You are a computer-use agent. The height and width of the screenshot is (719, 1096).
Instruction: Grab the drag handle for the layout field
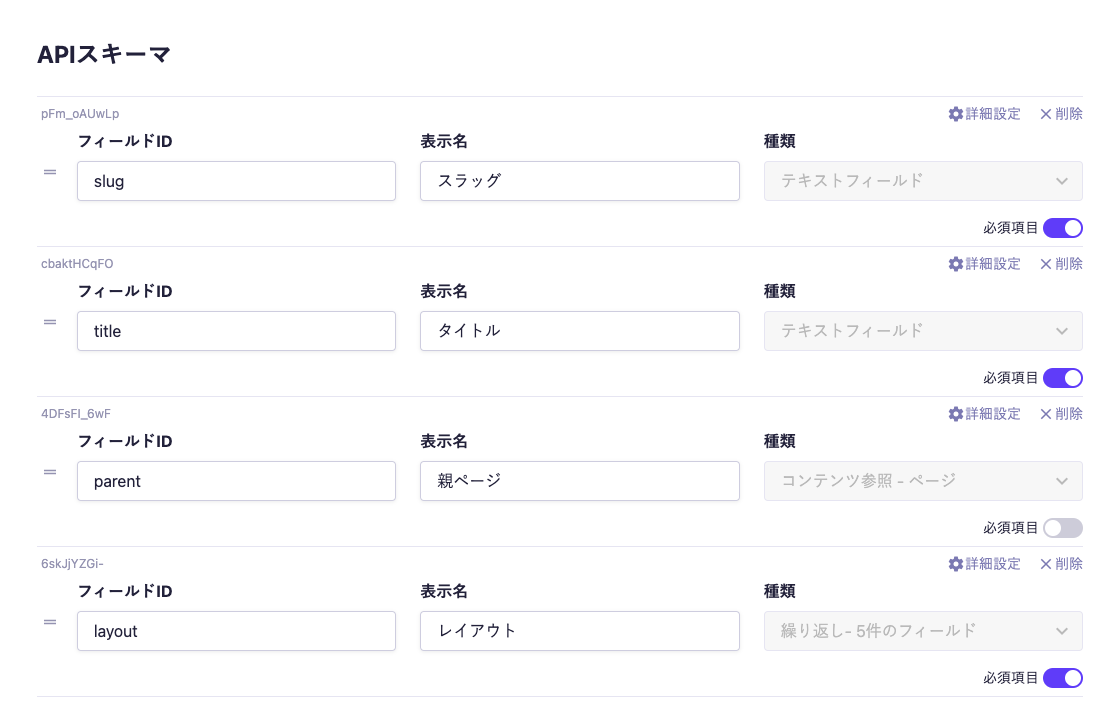(x=50, y=621)
